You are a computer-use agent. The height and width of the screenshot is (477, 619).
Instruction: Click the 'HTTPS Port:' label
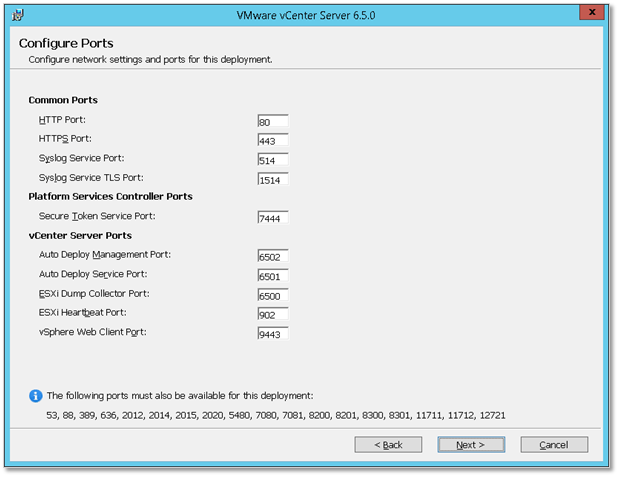[x=65, y=139]
